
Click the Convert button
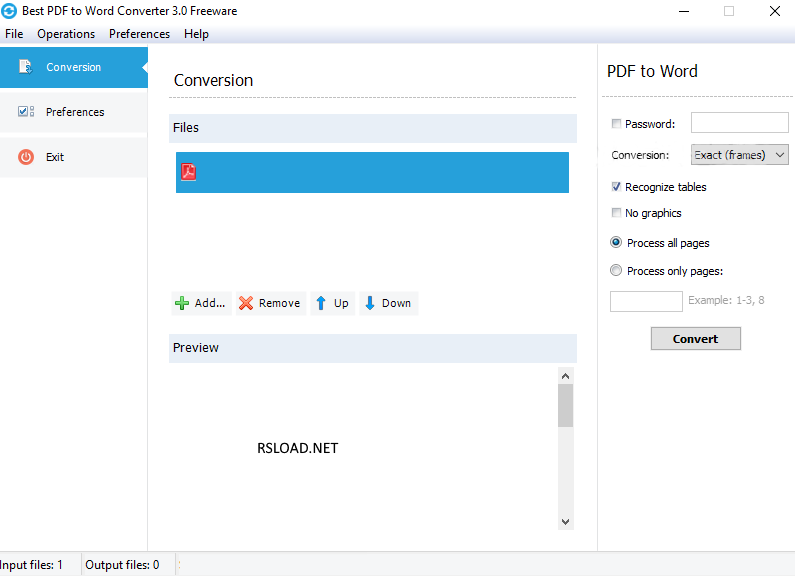coord(696,339)
